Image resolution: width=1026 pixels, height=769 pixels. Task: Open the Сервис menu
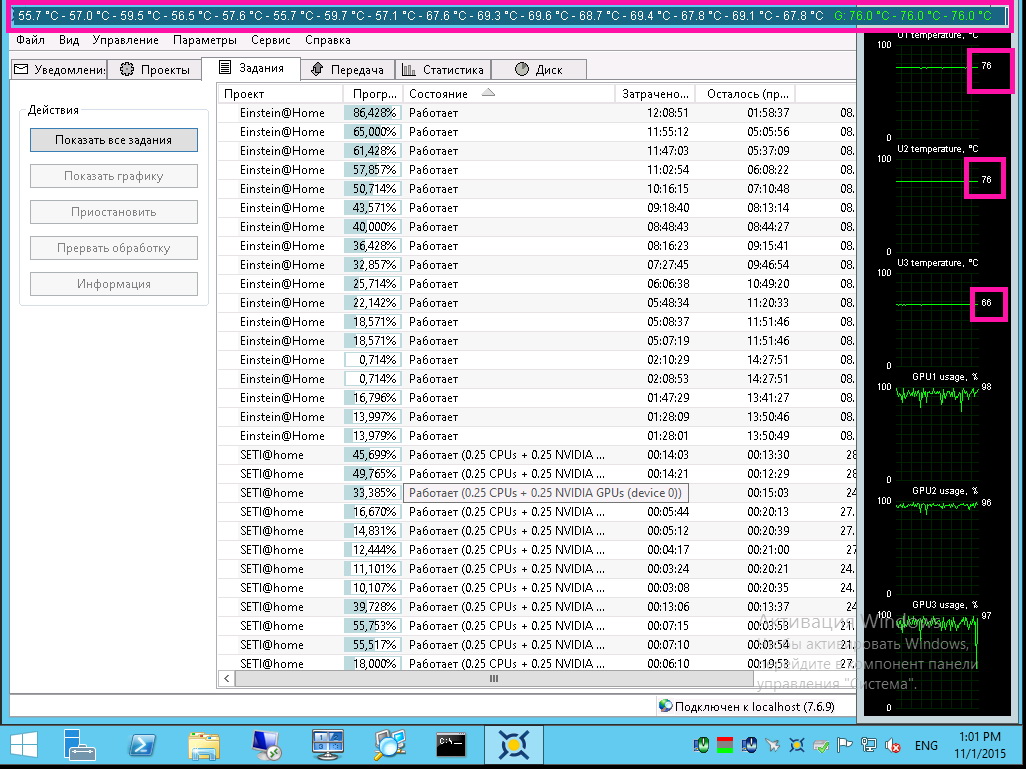coord(270,40)
